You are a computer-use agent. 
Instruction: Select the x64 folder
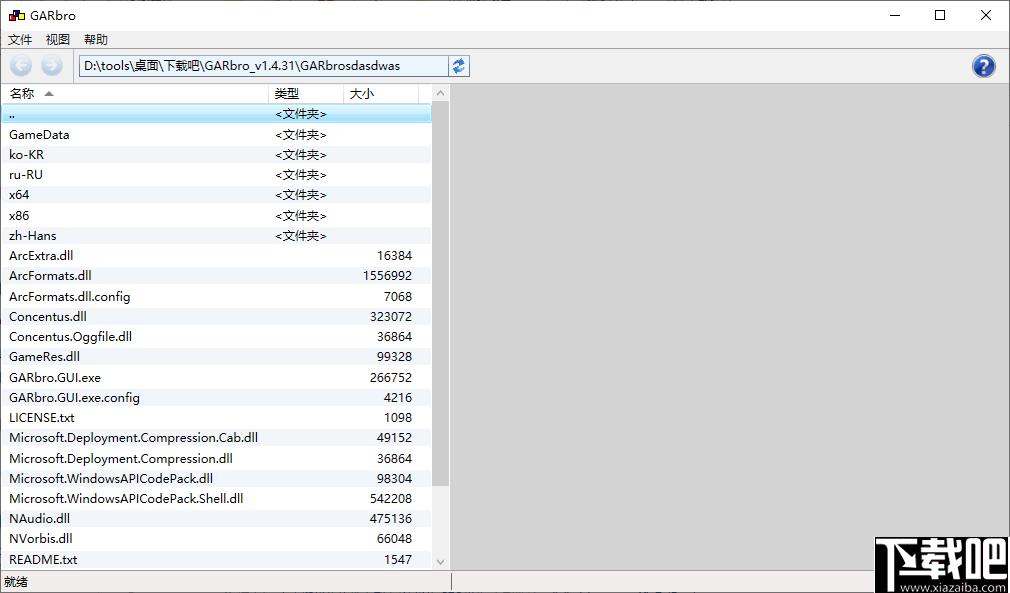(x=216, y=194)
